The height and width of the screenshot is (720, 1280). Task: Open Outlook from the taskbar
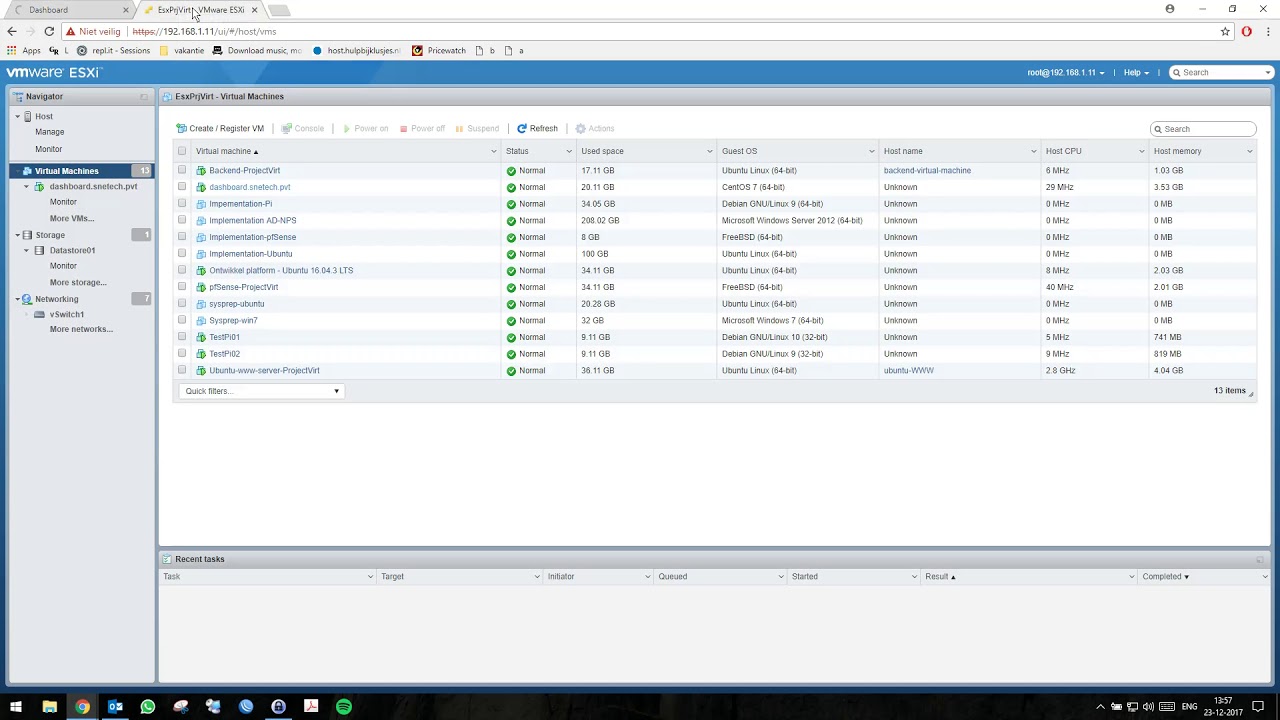coord(115,707)
